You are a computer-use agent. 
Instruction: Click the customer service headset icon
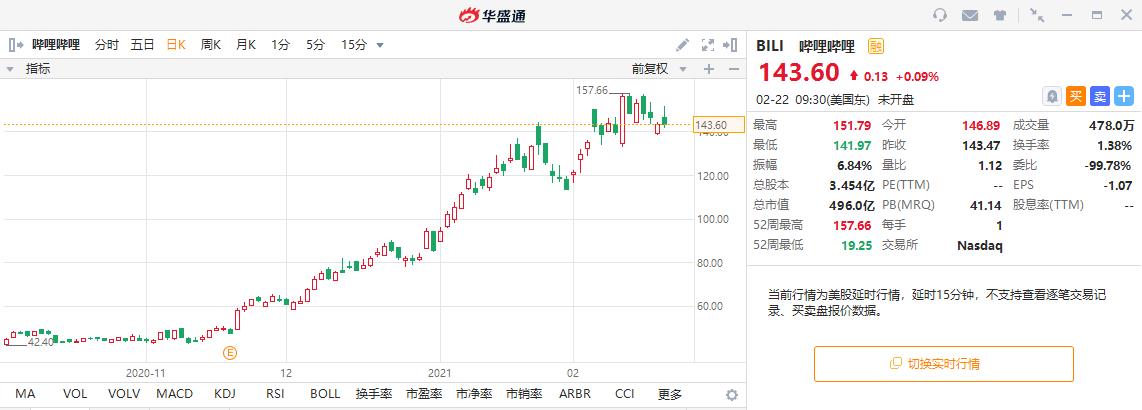point(940,15)
